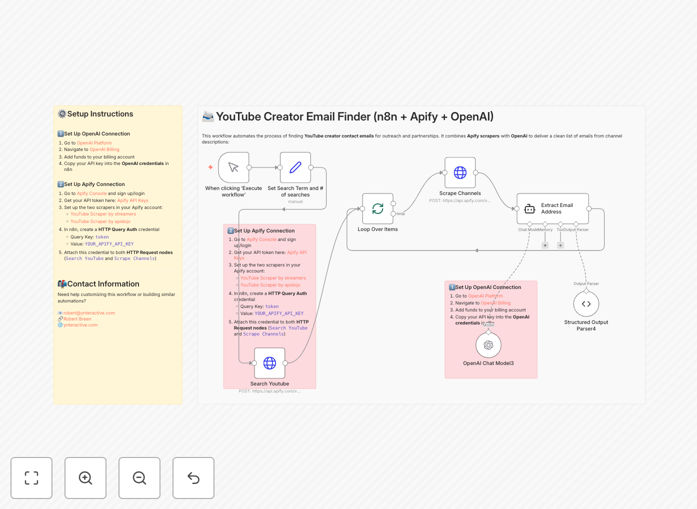
Task: Open OpenAI Billing link in pink note
Action: (x=496, y=303)
